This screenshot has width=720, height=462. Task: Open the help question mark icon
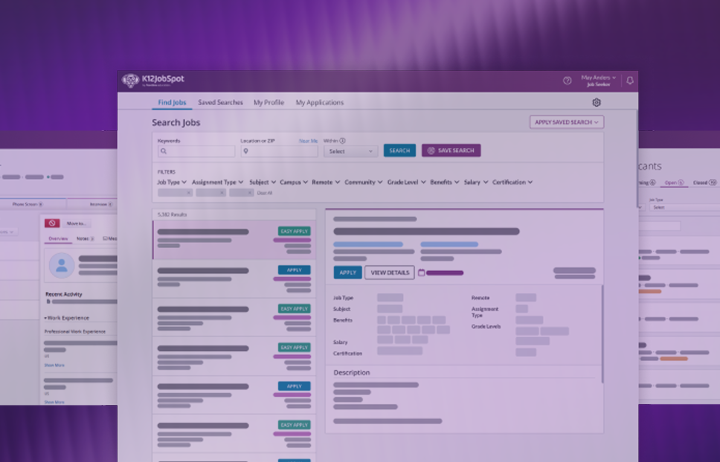pyautogui.click(x=567, y=81)
